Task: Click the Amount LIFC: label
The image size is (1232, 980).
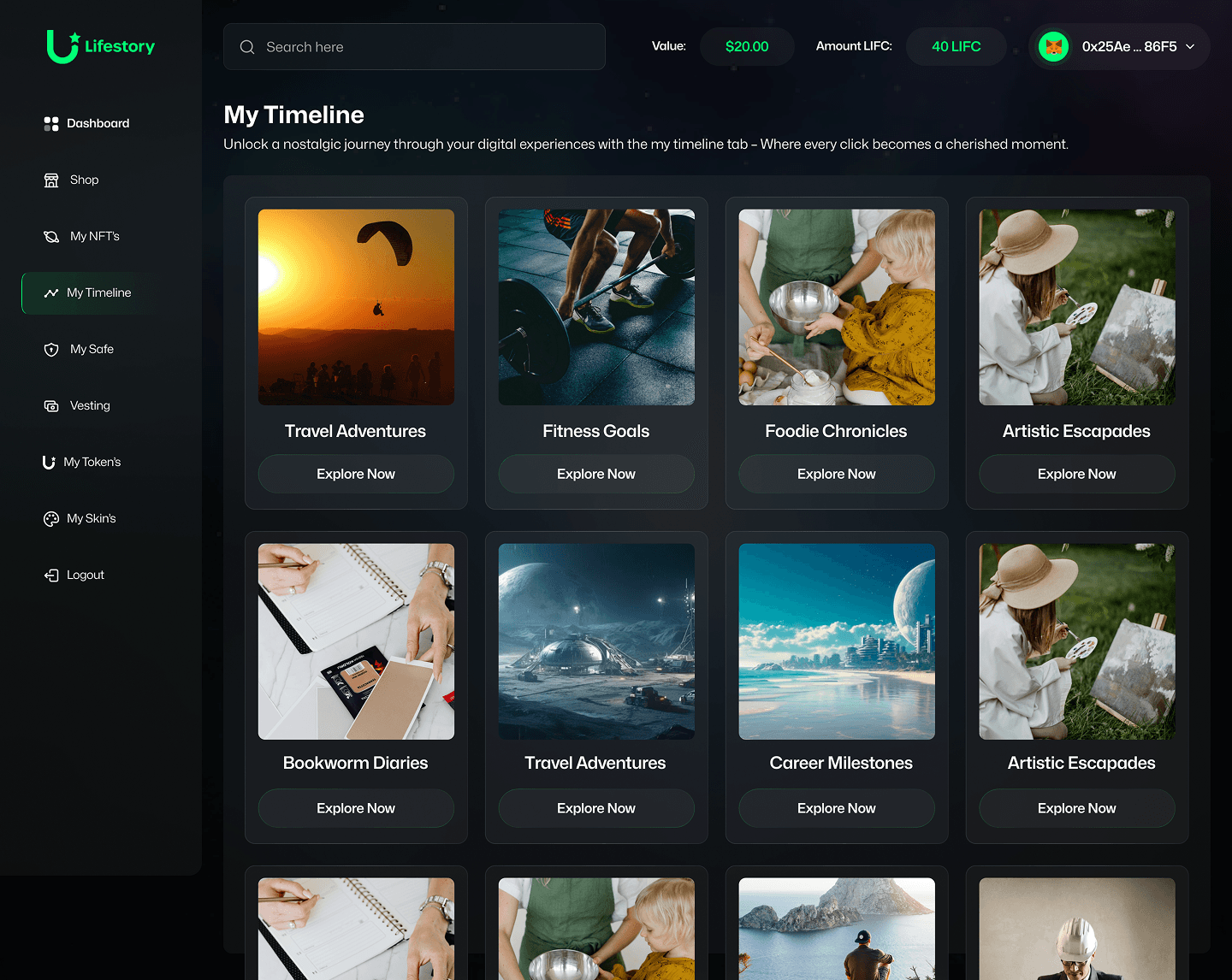Action: tap(854, 46)
